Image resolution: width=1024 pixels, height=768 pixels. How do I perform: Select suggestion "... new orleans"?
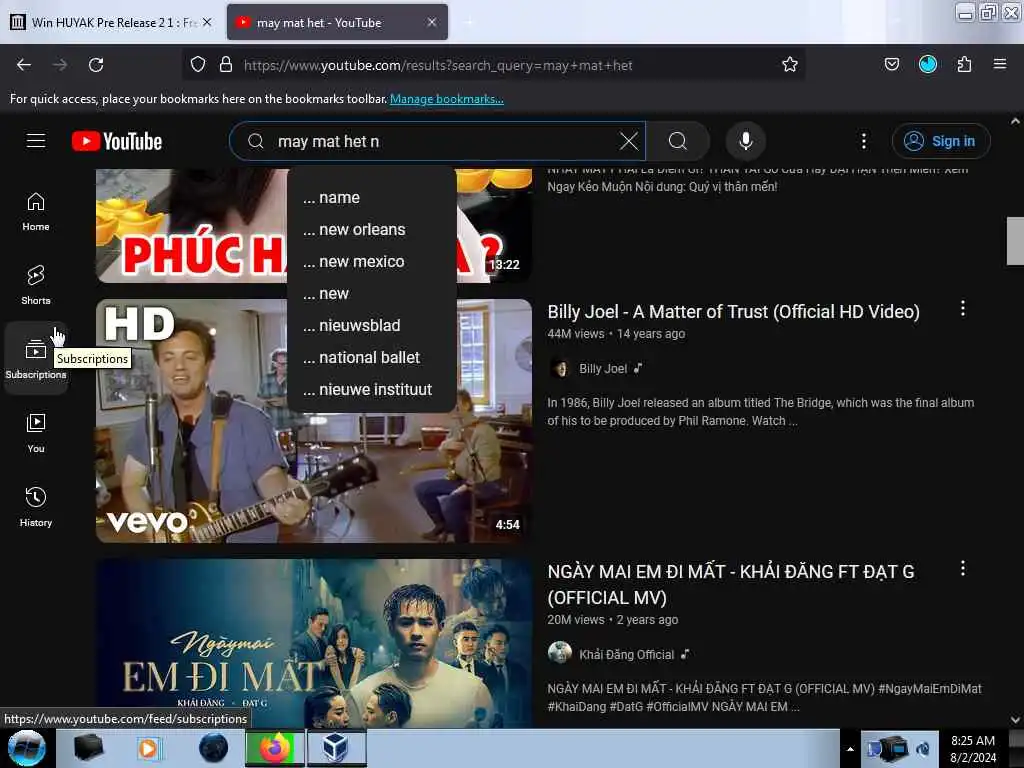pyautogui.click(x=372, y=229)
